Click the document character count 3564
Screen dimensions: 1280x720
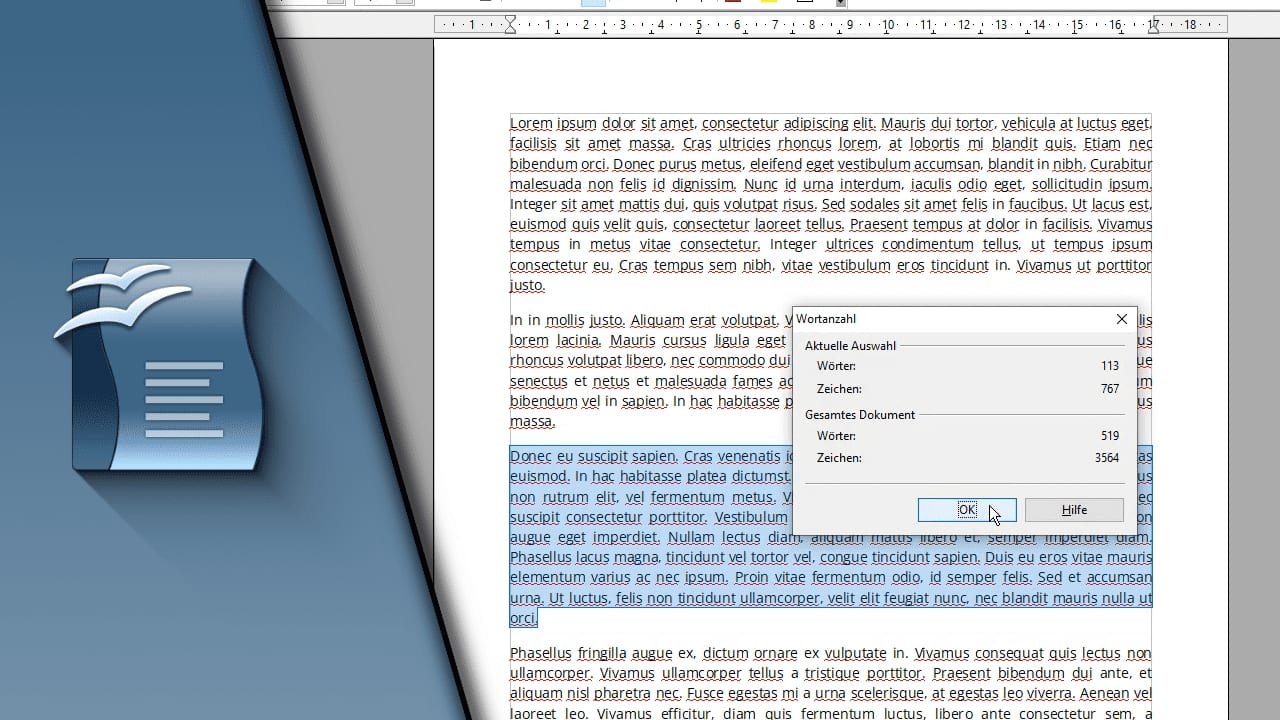(x=1105, y=458)
